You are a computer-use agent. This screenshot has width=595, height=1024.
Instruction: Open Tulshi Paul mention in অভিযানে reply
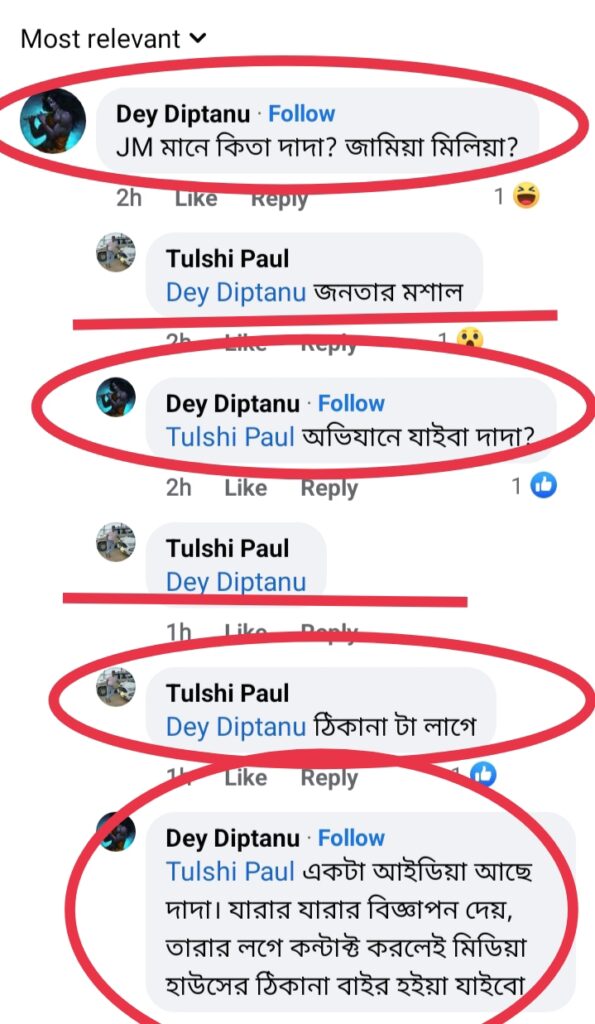click(x=230, y=437)
